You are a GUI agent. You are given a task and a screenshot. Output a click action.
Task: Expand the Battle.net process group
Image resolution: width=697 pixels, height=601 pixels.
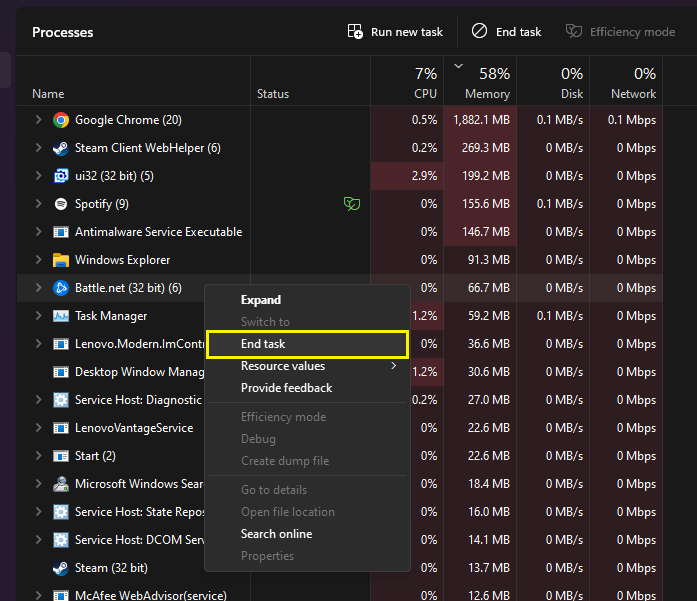[39, 288]
